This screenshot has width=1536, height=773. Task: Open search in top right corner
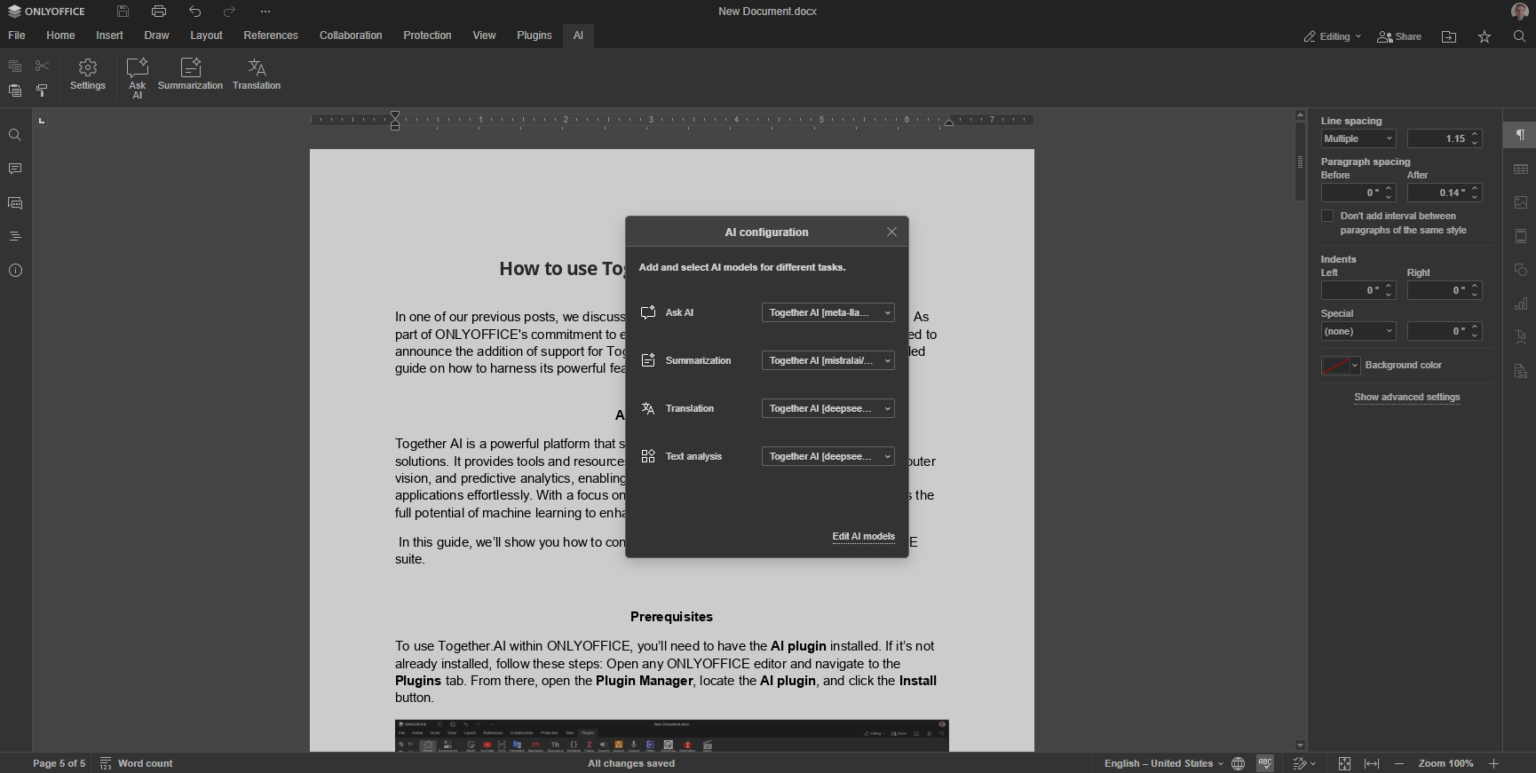tap(1519, 36)
